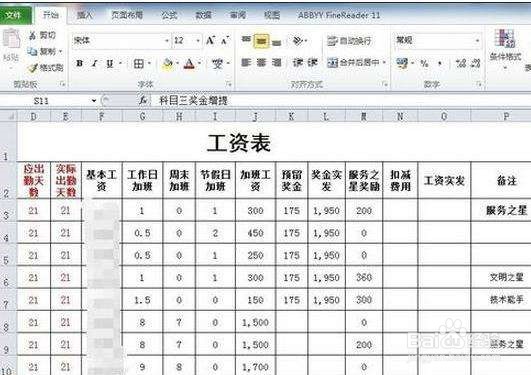Click the increase indent icon

click(x=312, y=63)
